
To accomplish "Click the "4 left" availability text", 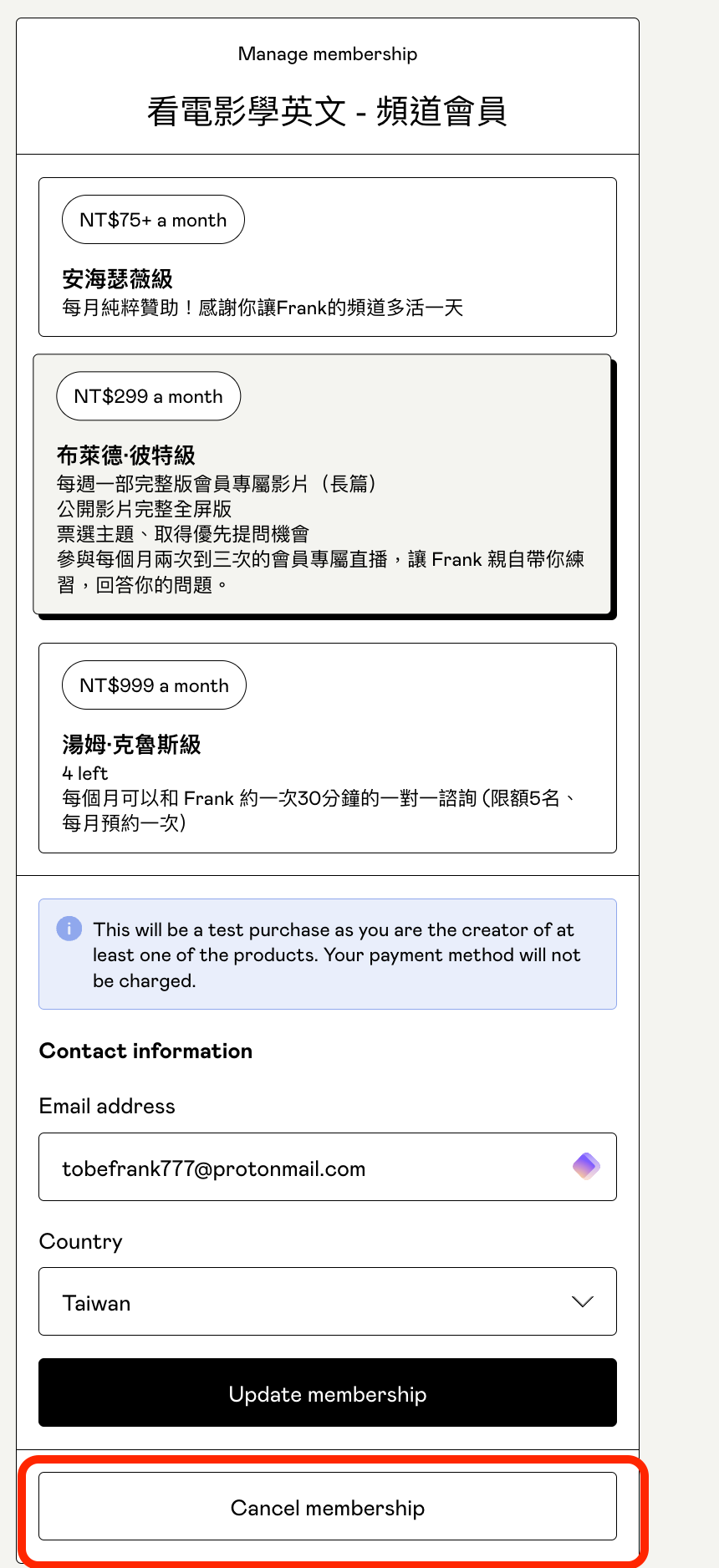I will (85, 773).
